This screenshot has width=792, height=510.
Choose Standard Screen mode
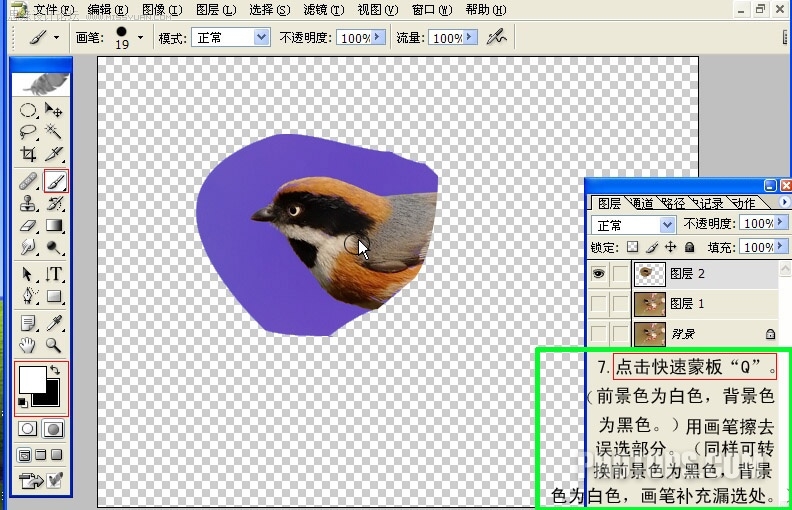click(24, 455)
